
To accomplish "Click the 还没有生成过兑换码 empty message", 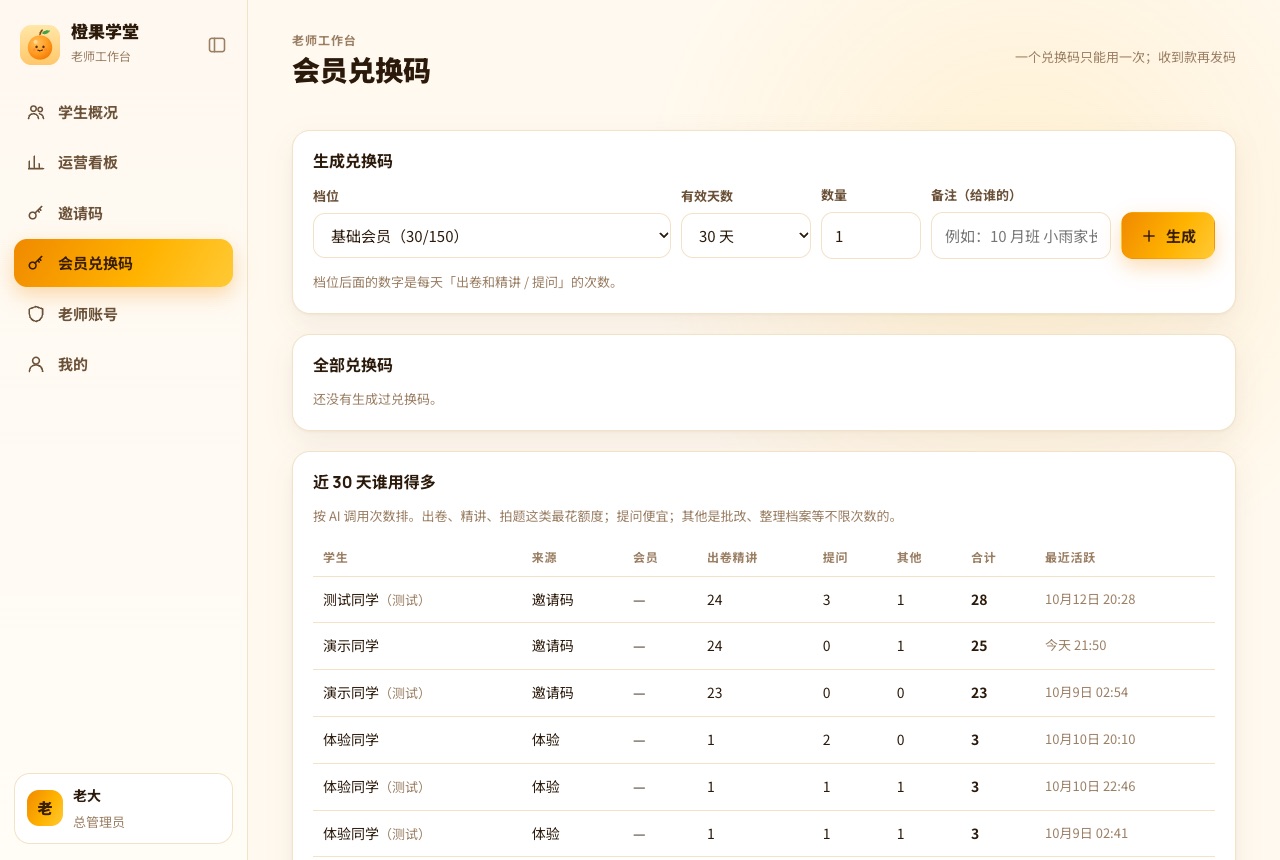I will [377, 399].
